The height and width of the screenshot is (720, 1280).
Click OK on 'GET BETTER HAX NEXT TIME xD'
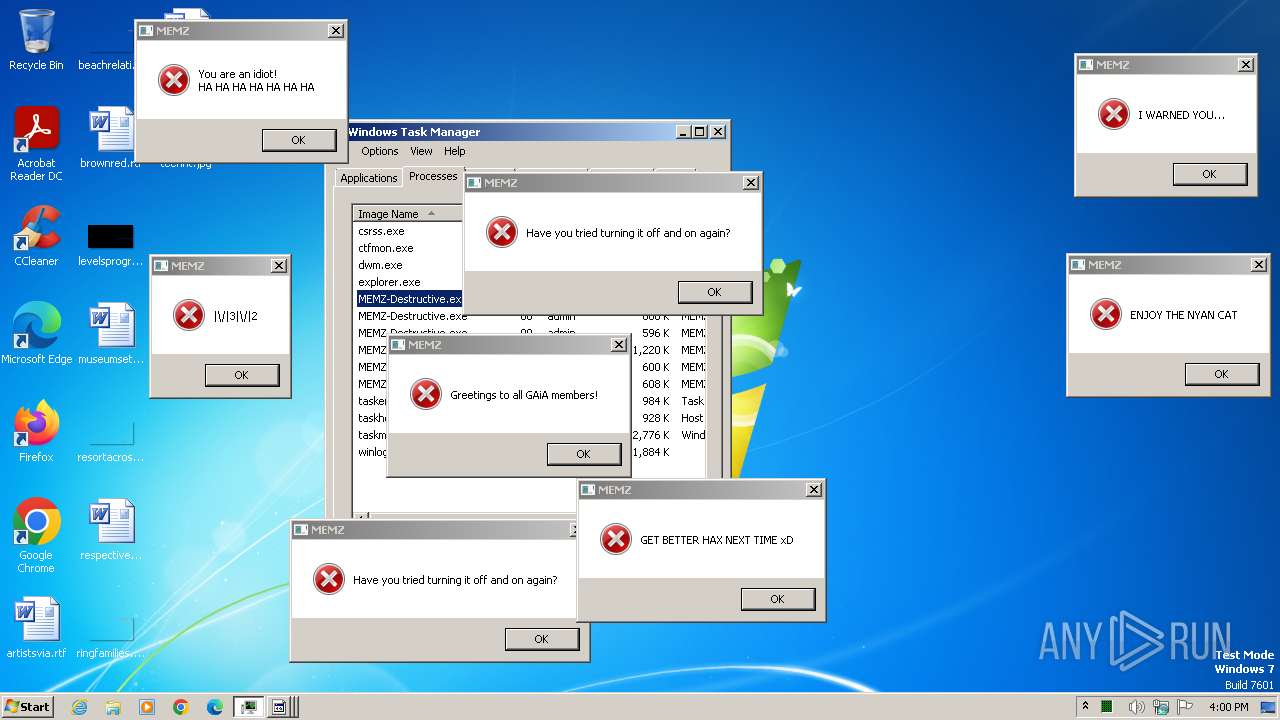pos(777,599)
